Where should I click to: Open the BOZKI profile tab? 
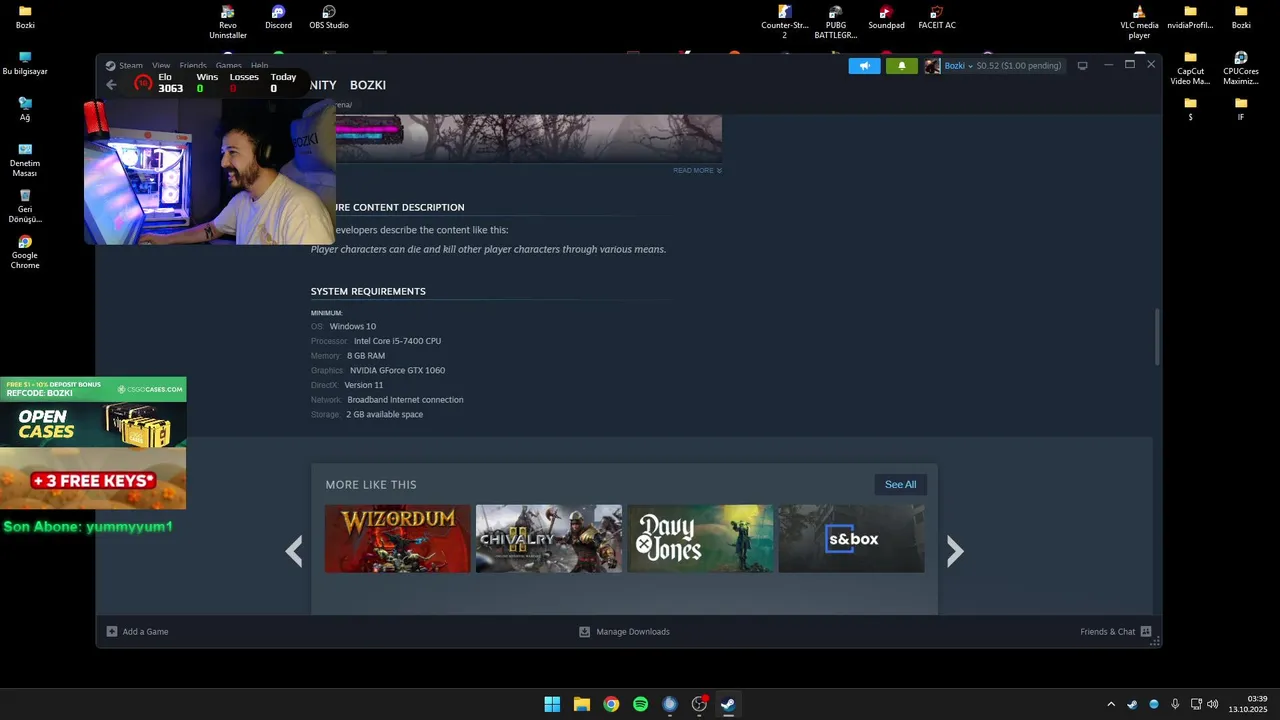pos(368,85)
